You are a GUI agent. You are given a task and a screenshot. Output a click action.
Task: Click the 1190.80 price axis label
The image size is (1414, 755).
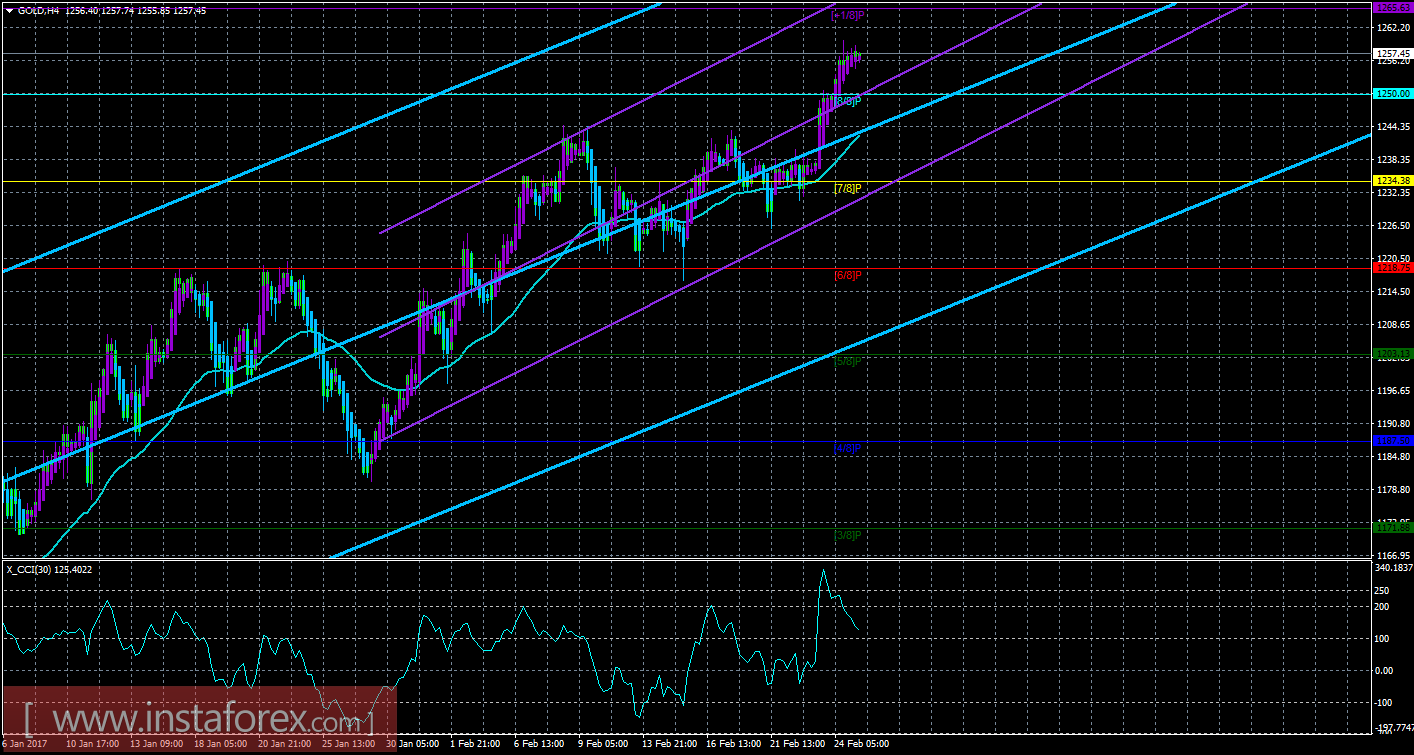[x=1392, y=423]
